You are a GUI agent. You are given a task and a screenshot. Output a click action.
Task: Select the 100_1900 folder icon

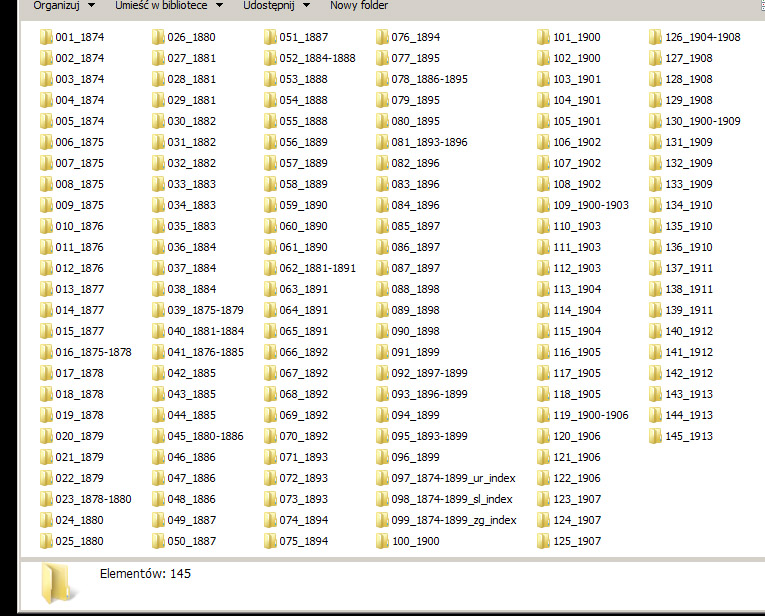(x=382, y=541)
